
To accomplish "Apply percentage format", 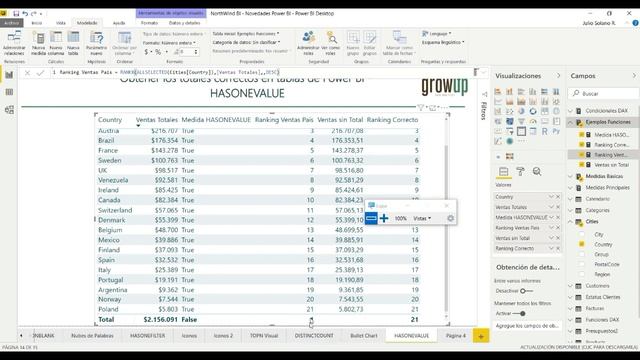I will pyautogui.click(x=158, y=52).
